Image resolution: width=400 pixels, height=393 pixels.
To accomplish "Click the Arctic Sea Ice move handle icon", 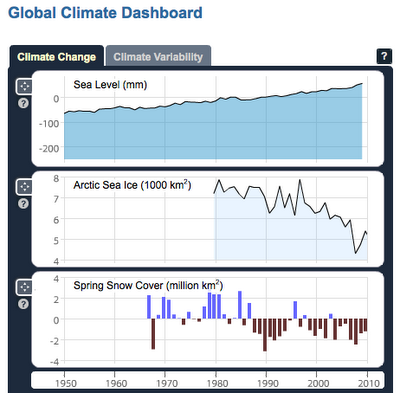I will click(24, 187).
